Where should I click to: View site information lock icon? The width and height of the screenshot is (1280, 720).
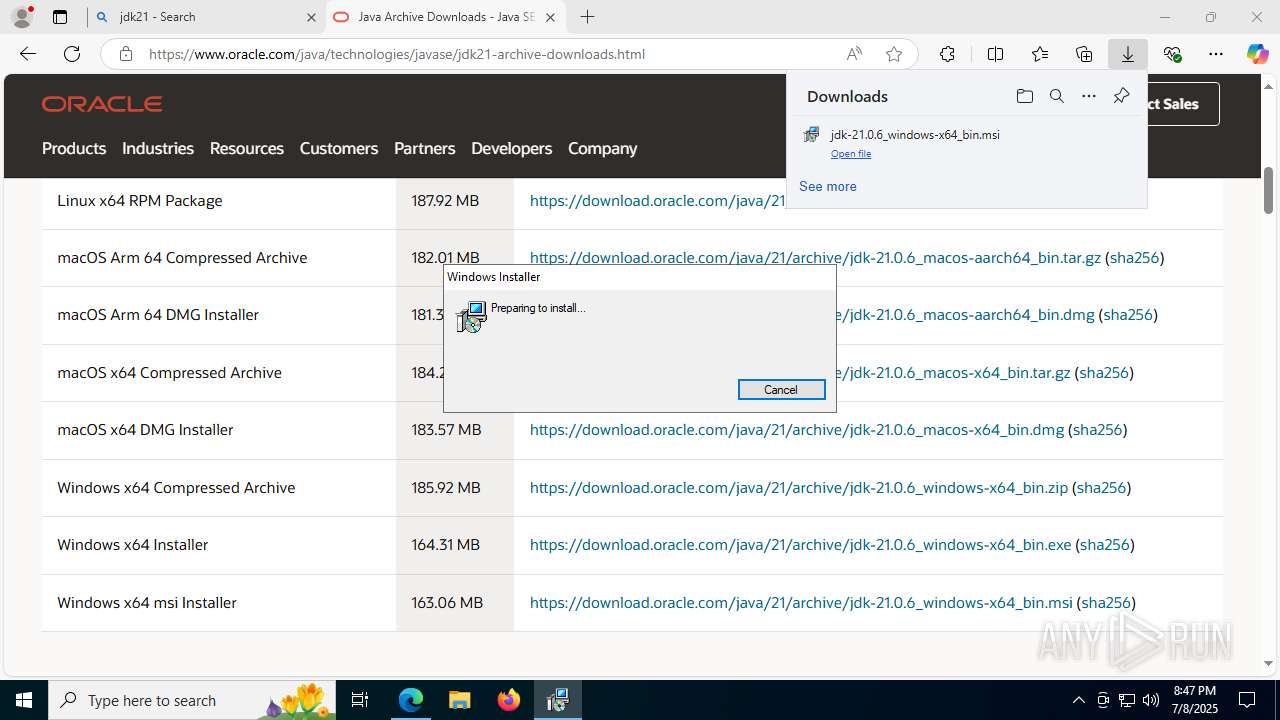coord(126,54)
